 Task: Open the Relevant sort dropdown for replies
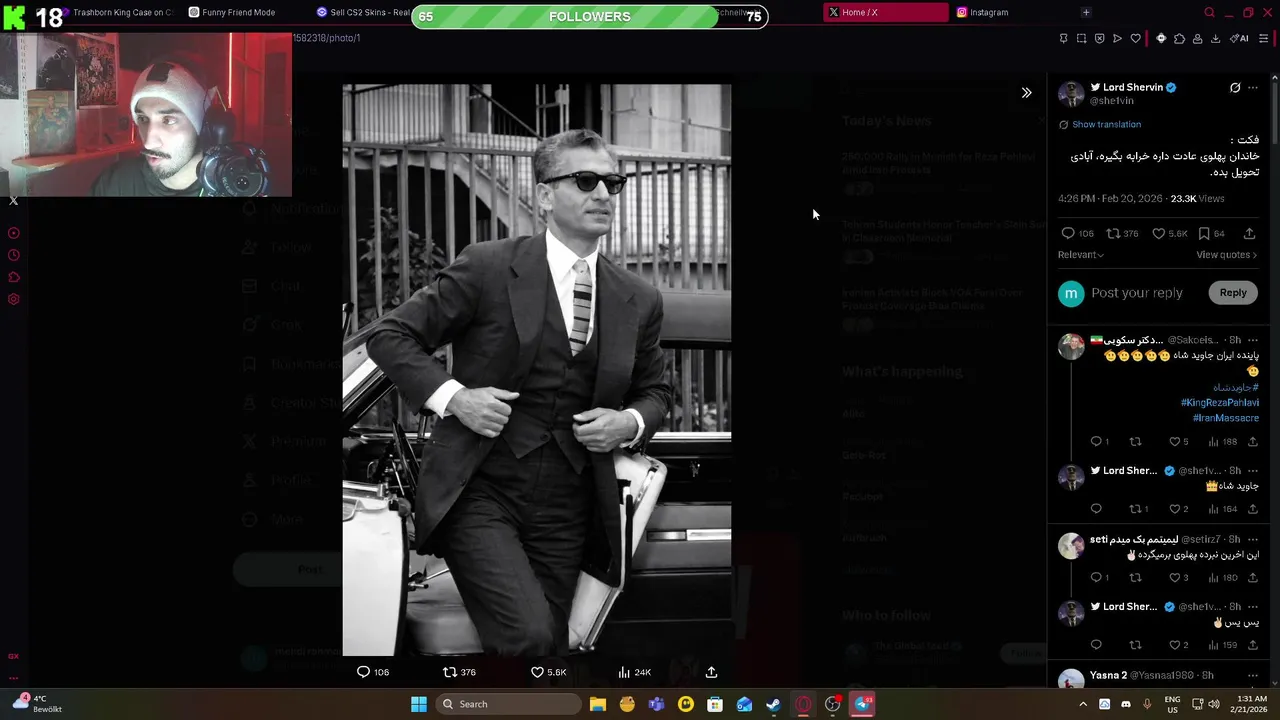(x=1081, y=255)
